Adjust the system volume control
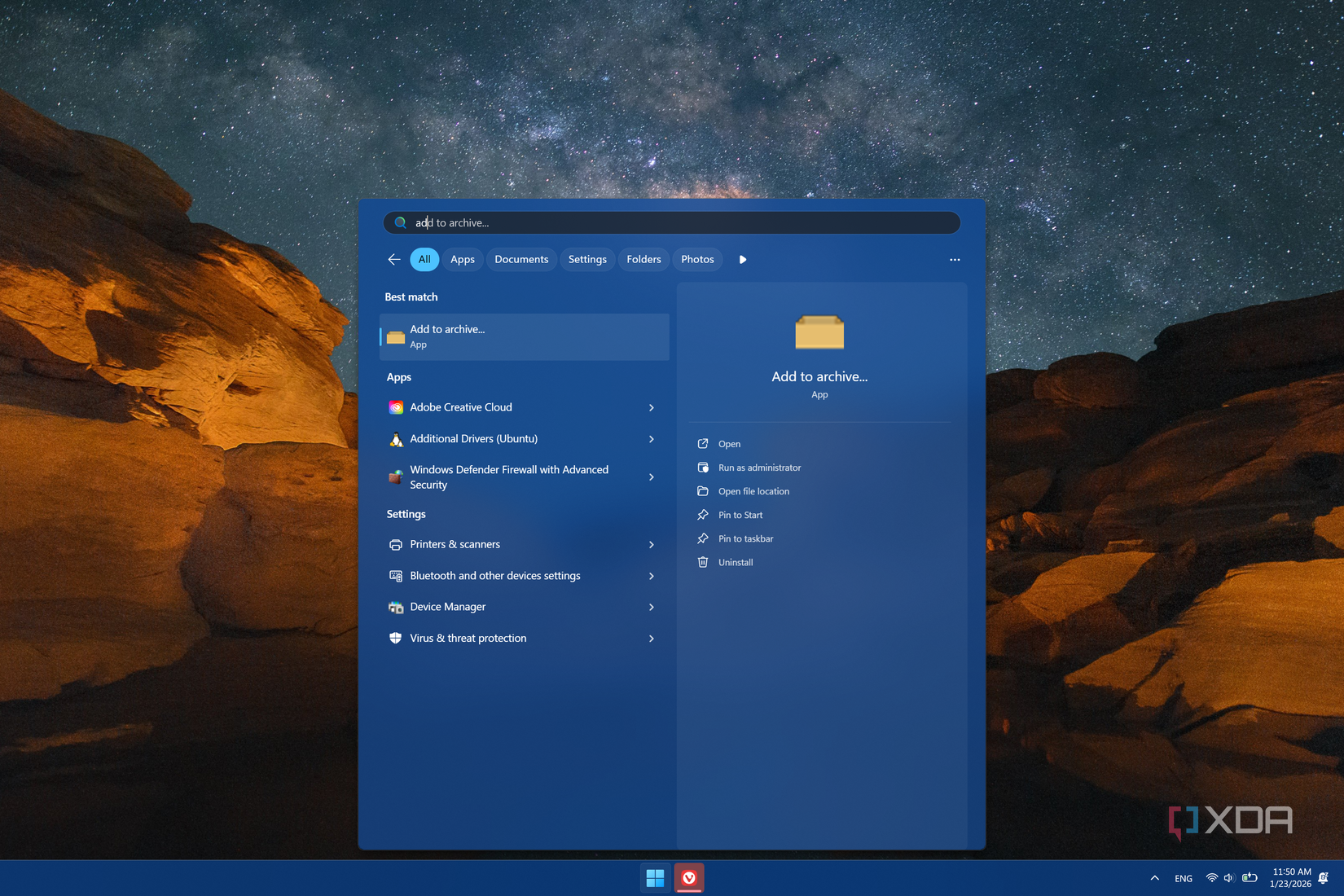The height and width of the screenshot is (896, 1344). coord(1229,878)
